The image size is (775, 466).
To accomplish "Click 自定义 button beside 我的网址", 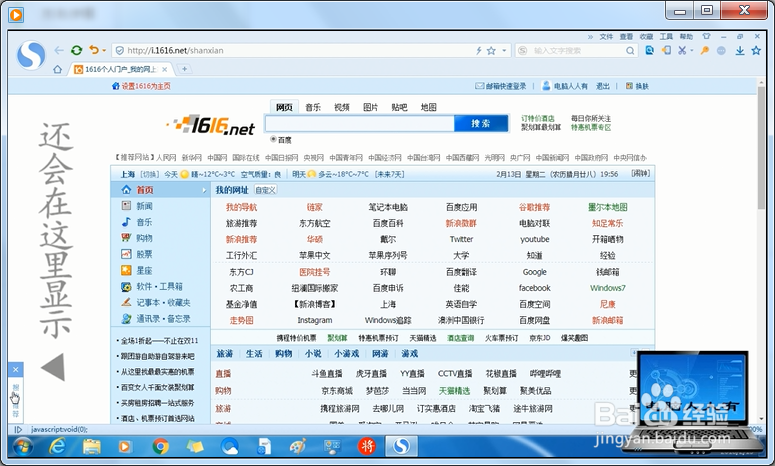I will click(x=265, y=190).
